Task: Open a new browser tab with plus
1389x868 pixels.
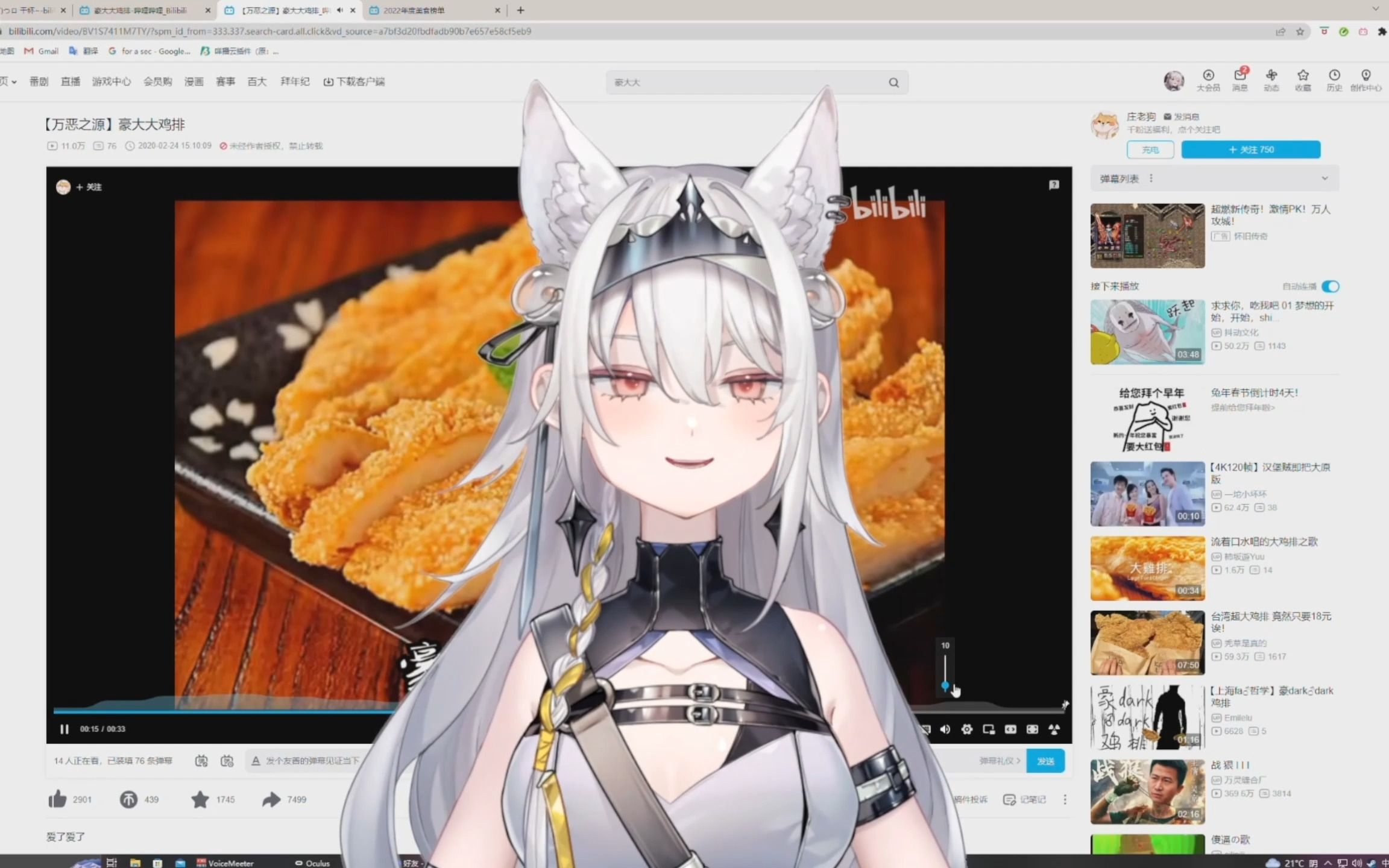Action: coord(520,10)
